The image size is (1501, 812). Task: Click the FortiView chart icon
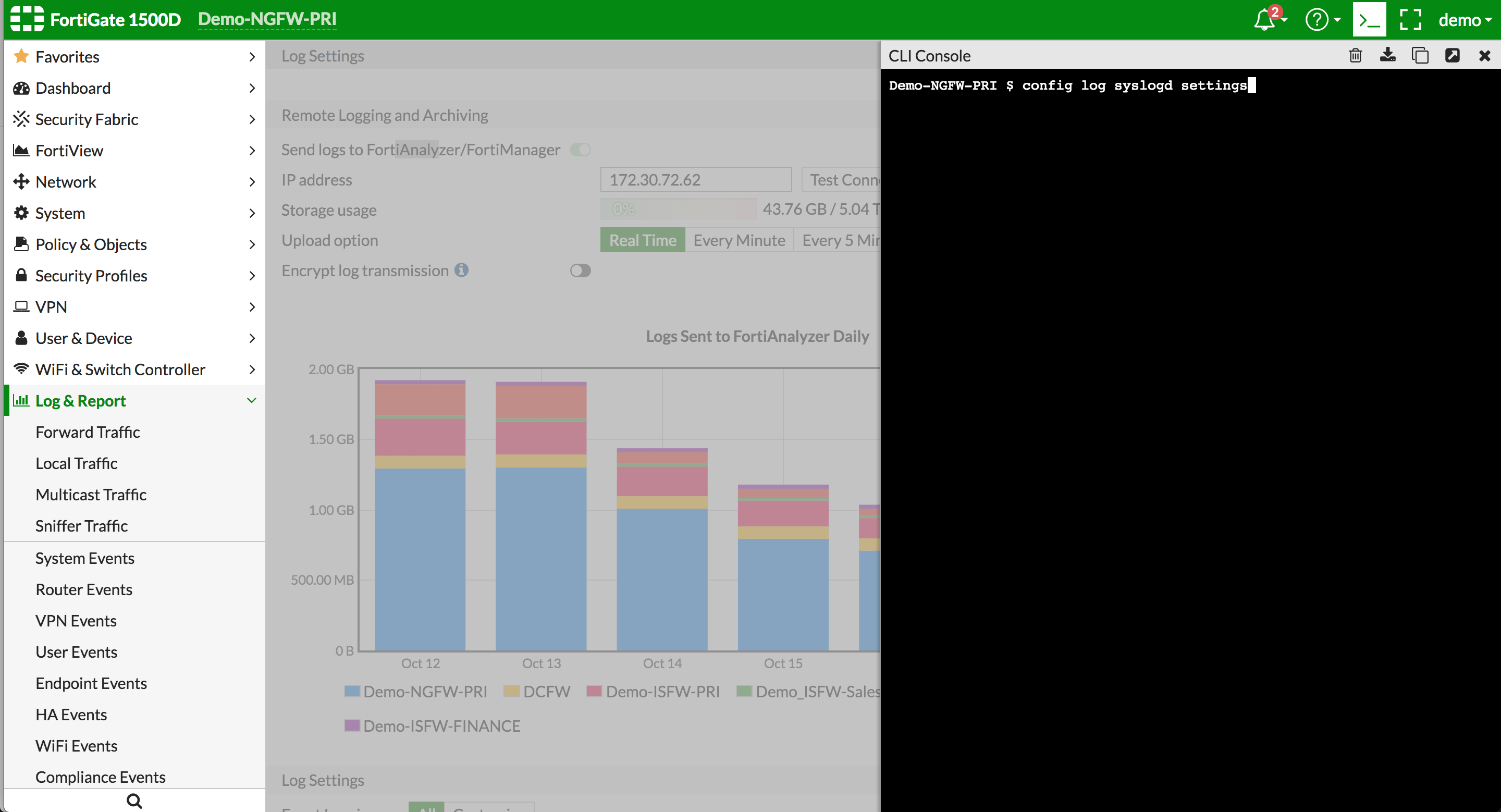(x=21, y=150)
